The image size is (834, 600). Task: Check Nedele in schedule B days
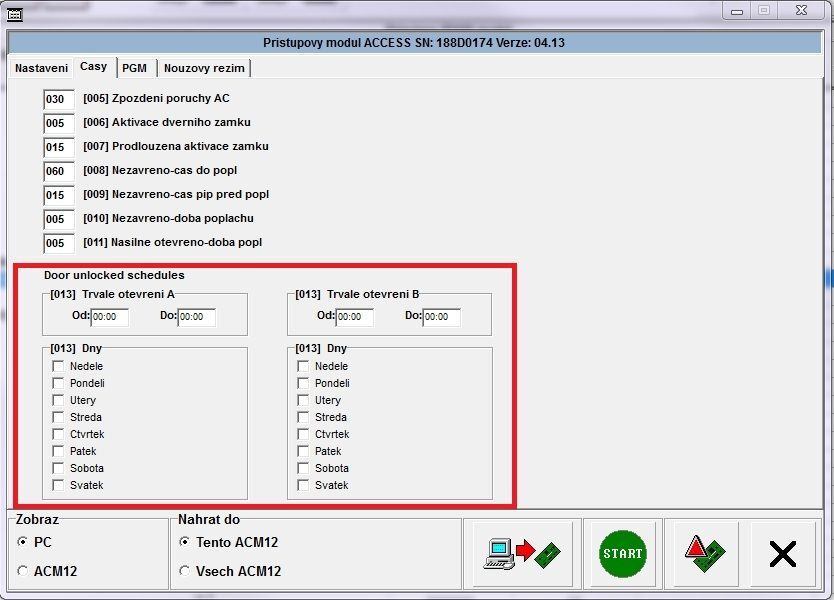(x=303, y=366)
